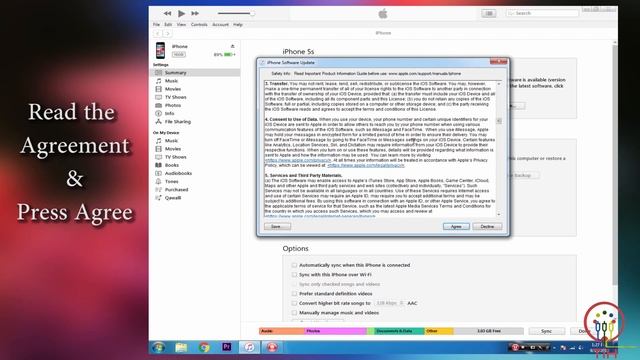Image resolution: width=640 pixels, height=360 pixels.
Task: Click the Other segment of the storage bar
Action: [439, 331]
